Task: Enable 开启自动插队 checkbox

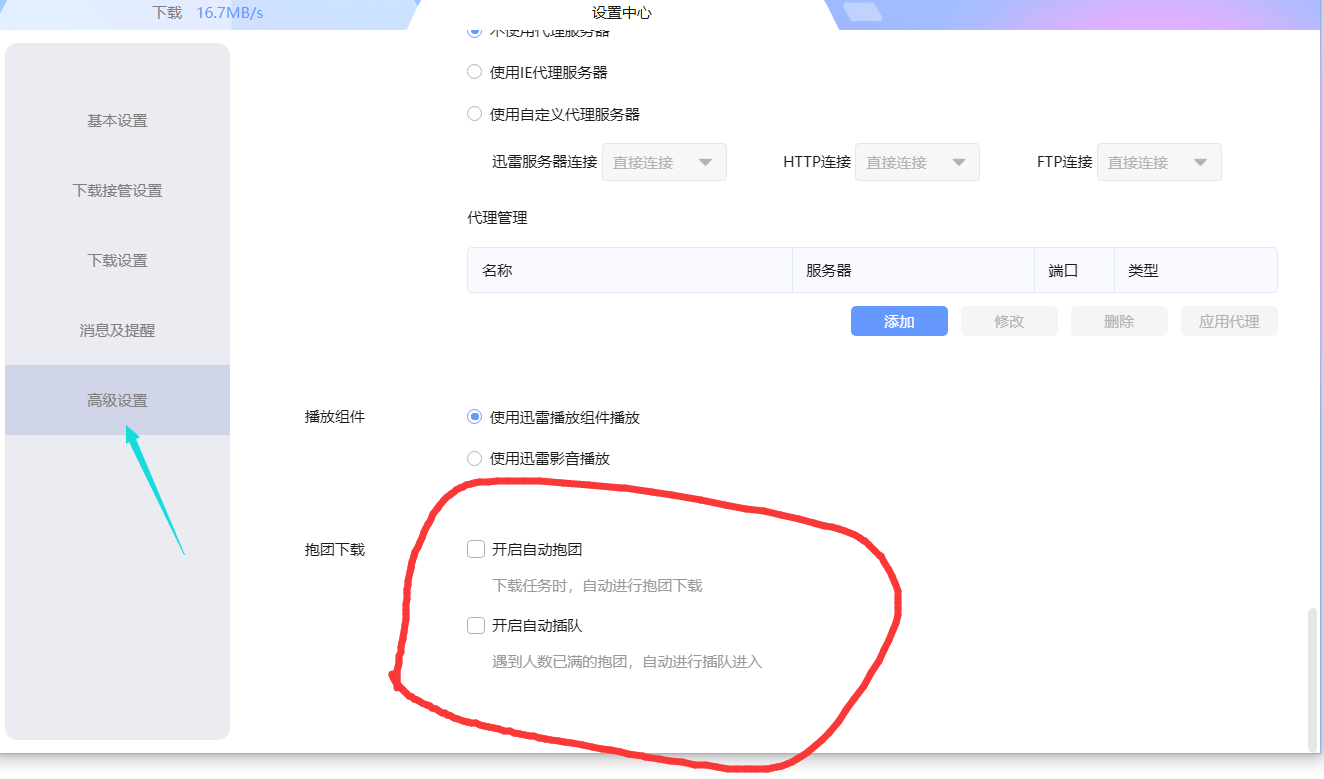Action: (476, 624)
